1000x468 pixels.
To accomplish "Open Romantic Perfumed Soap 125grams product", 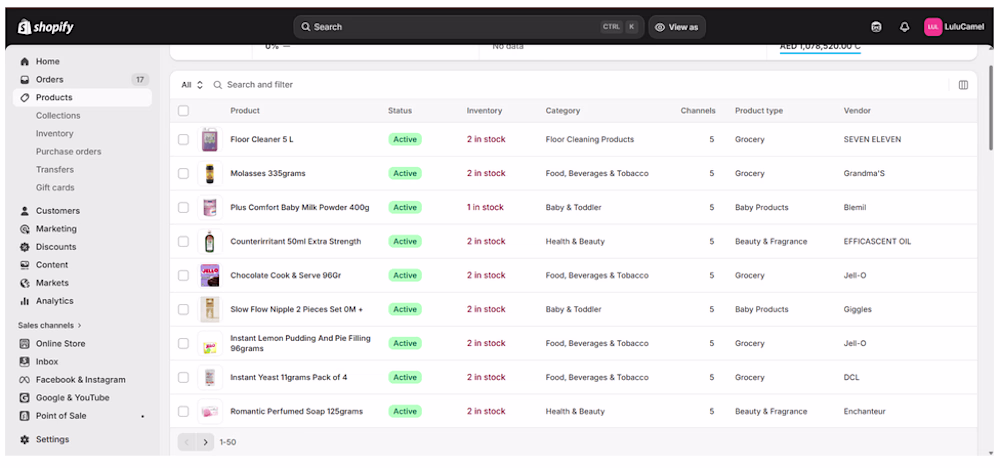I will click(297, 411).
